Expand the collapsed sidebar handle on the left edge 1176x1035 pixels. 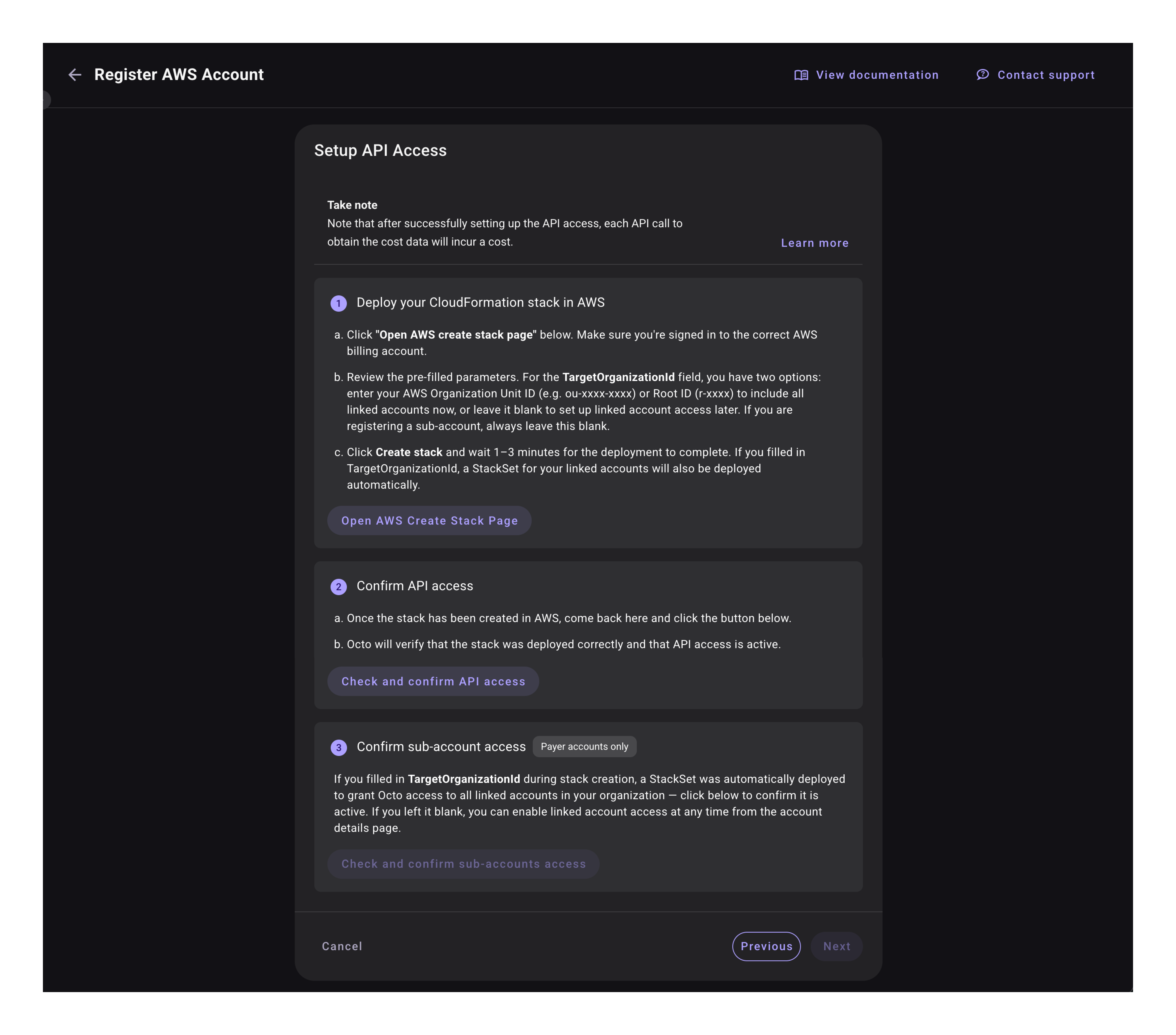46,100
